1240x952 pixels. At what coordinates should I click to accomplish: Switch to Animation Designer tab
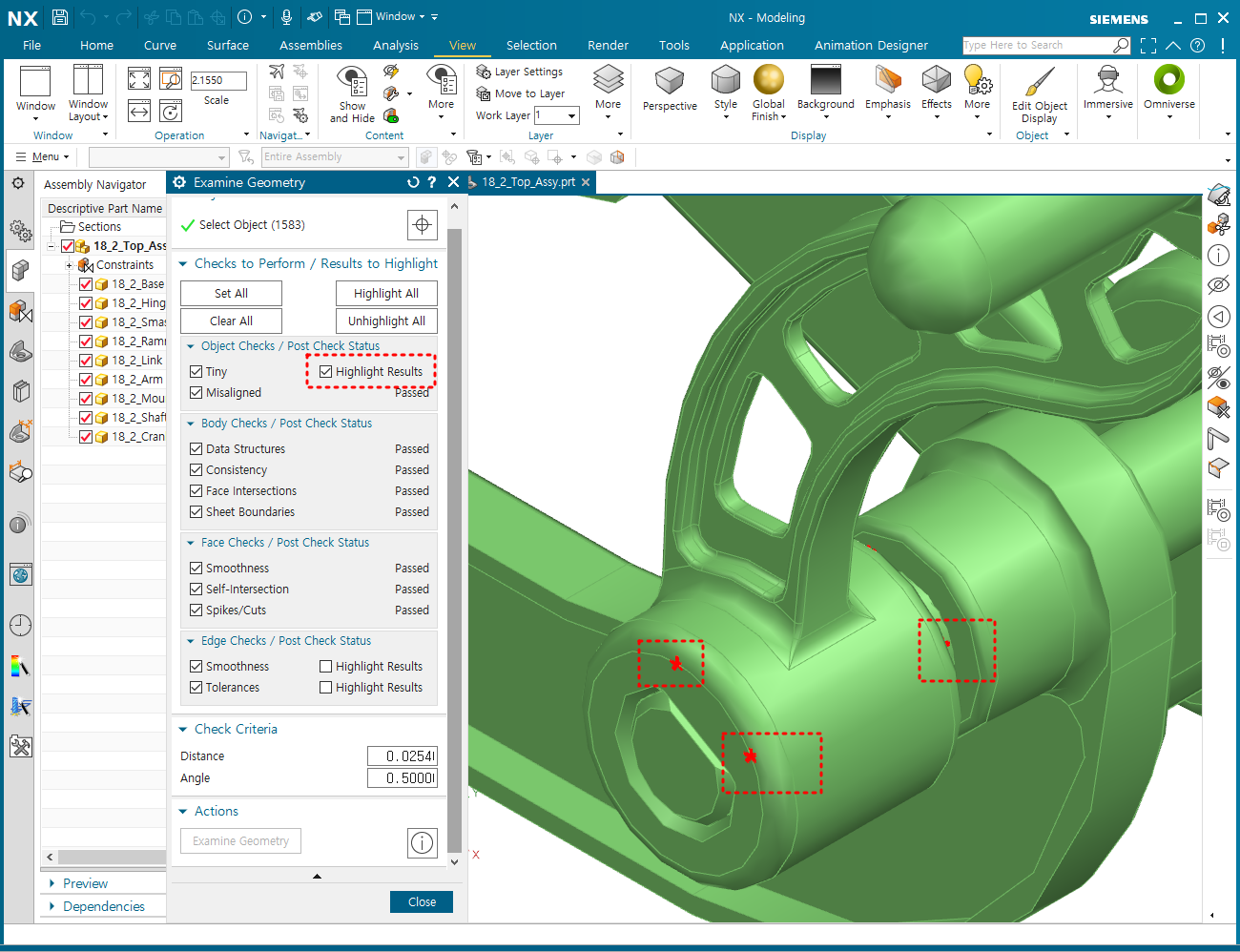click(871, 45)
